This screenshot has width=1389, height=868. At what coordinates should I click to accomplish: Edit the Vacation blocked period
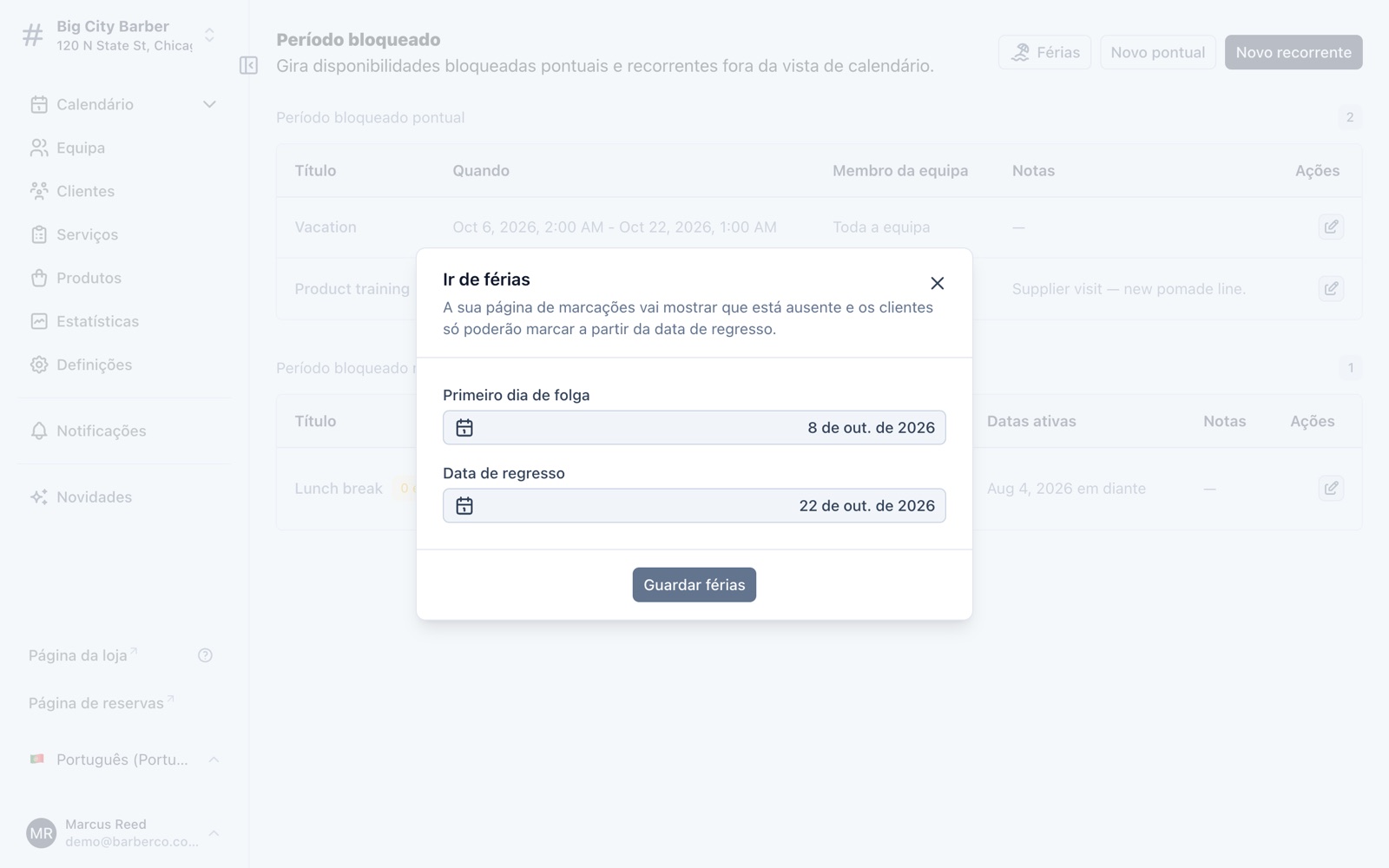1331,227
